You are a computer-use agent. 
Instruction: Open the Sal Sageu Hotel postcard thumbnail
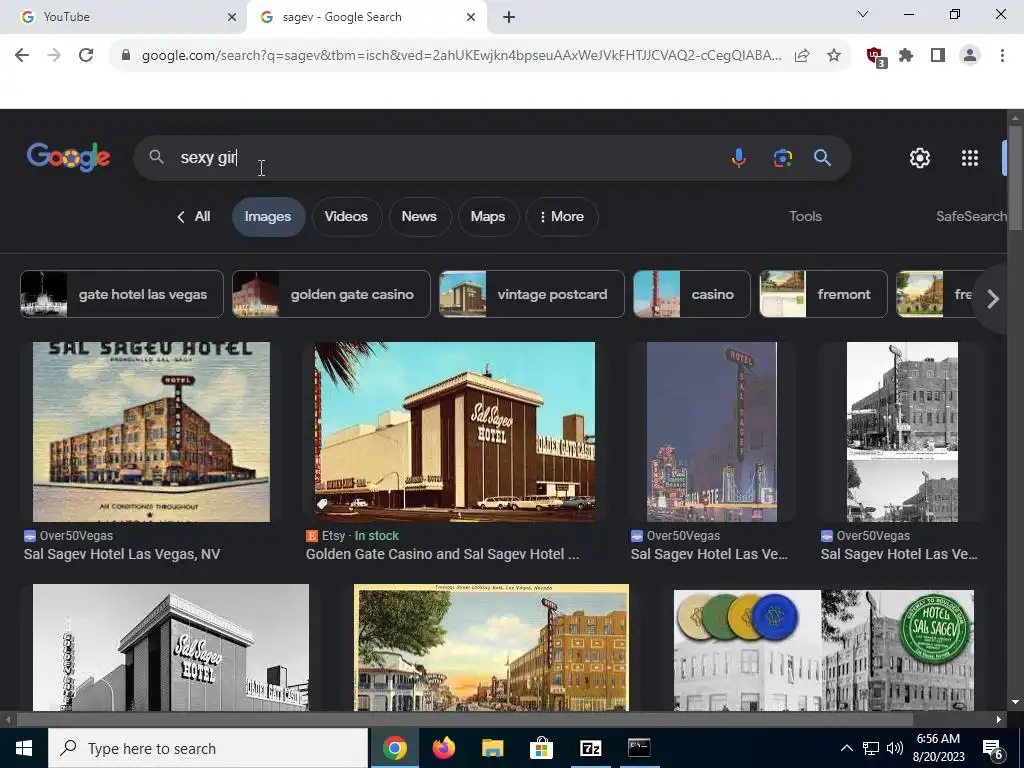[x=151, y=432]
